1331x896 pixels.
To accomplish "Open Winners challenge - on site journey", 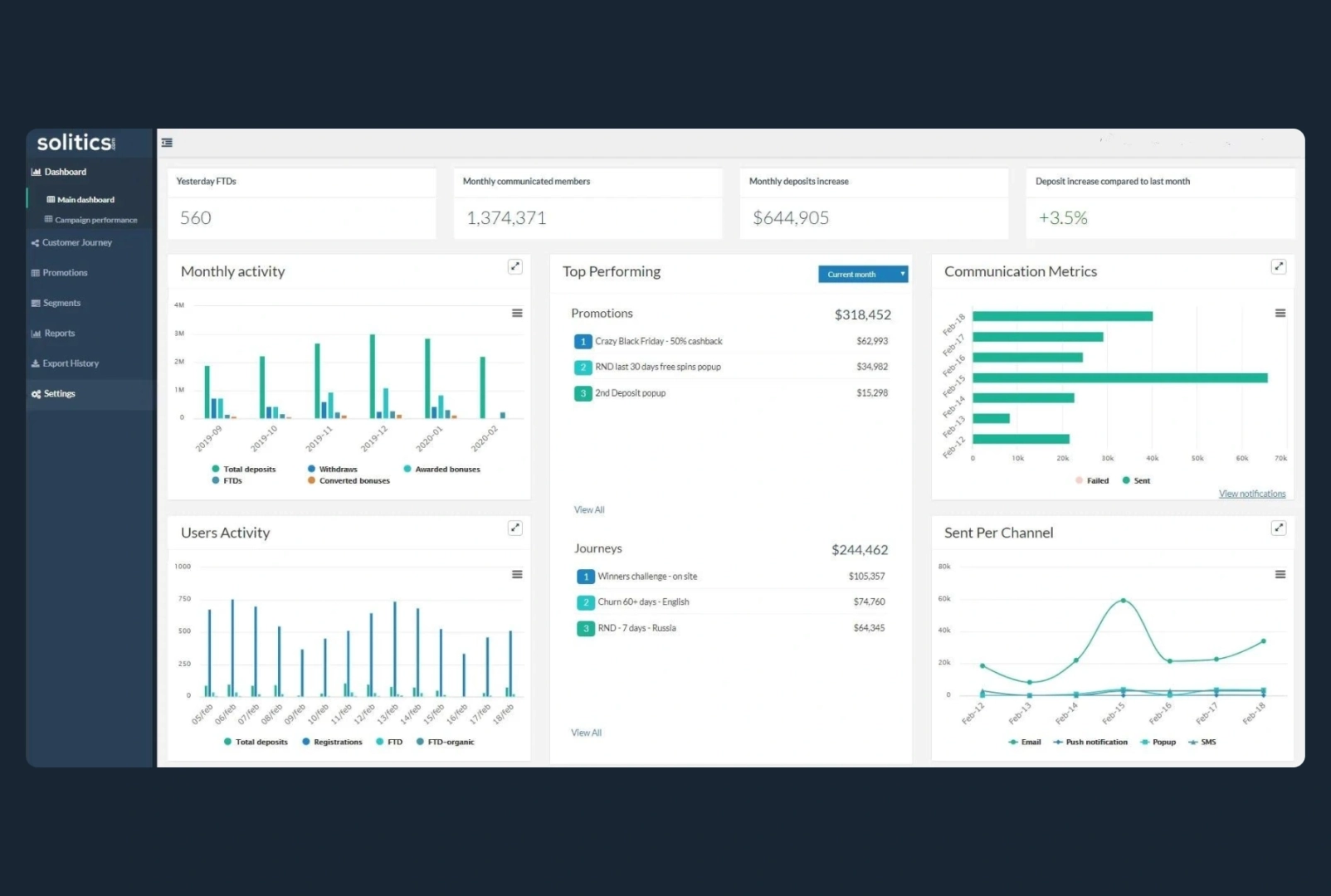I will coord(647,577).
